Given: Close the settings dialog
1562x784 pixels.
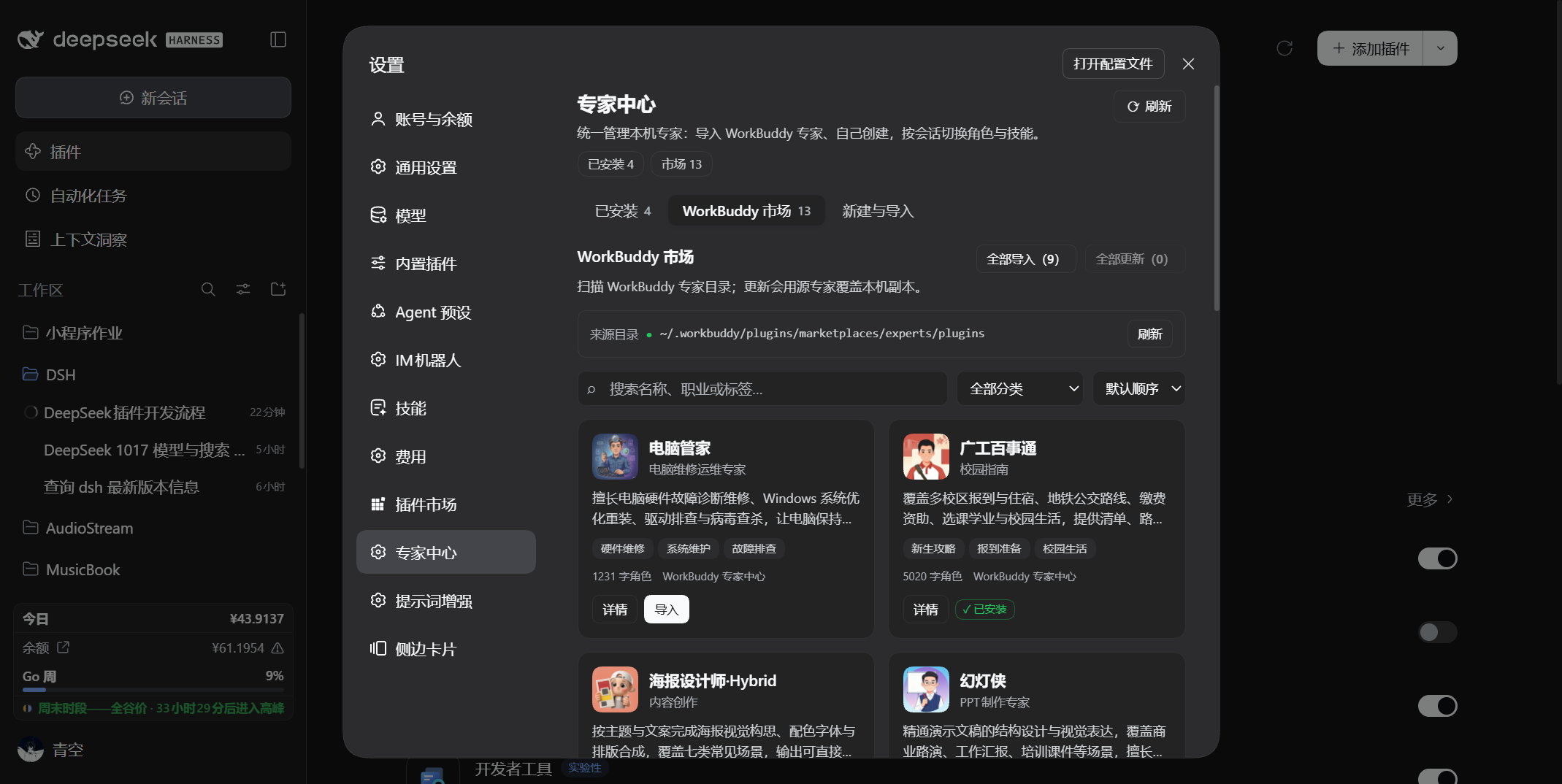Looking at the screenshot, I should click(x=1188, y=64).
